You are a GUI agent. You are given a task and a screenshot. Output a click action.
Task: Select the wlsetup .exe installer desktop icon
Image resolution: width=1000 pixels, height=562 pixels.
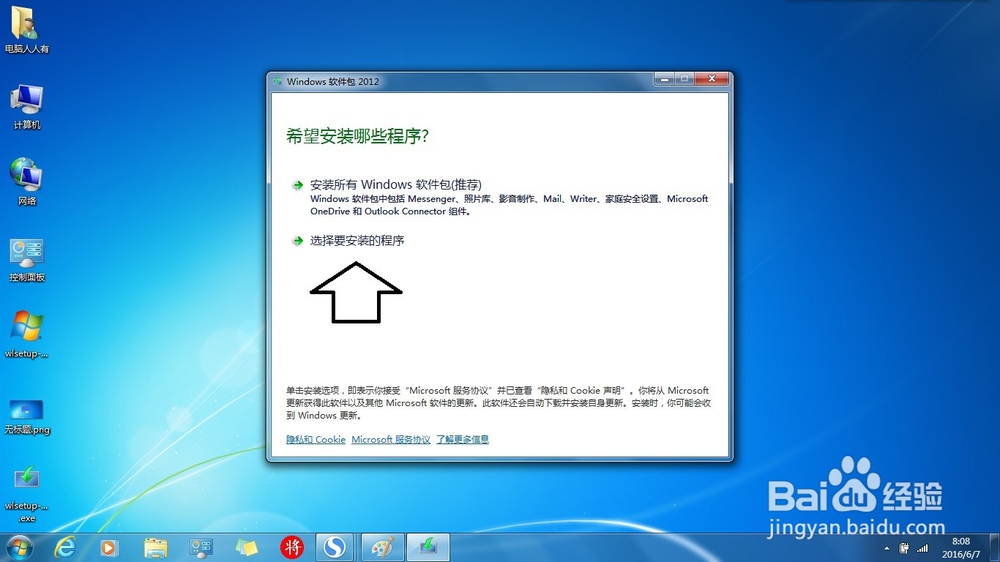coord(26,494)
